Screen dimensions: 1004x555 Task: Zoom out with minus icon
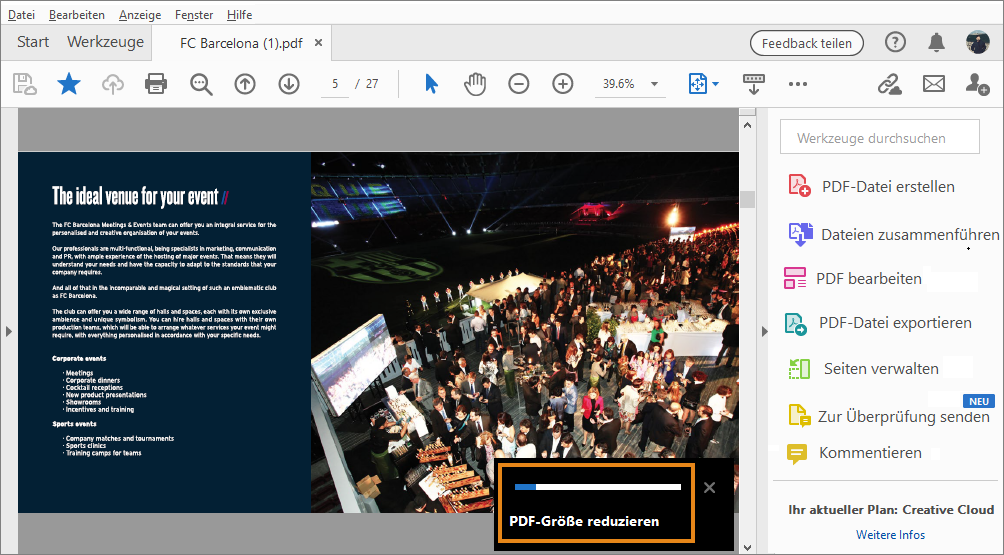click(x=519, y=84)
